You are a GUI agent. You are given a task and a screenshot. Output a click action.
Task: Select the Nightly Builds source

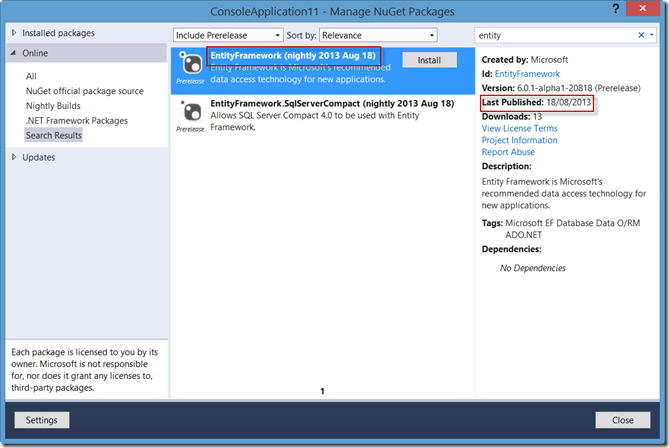53,105
